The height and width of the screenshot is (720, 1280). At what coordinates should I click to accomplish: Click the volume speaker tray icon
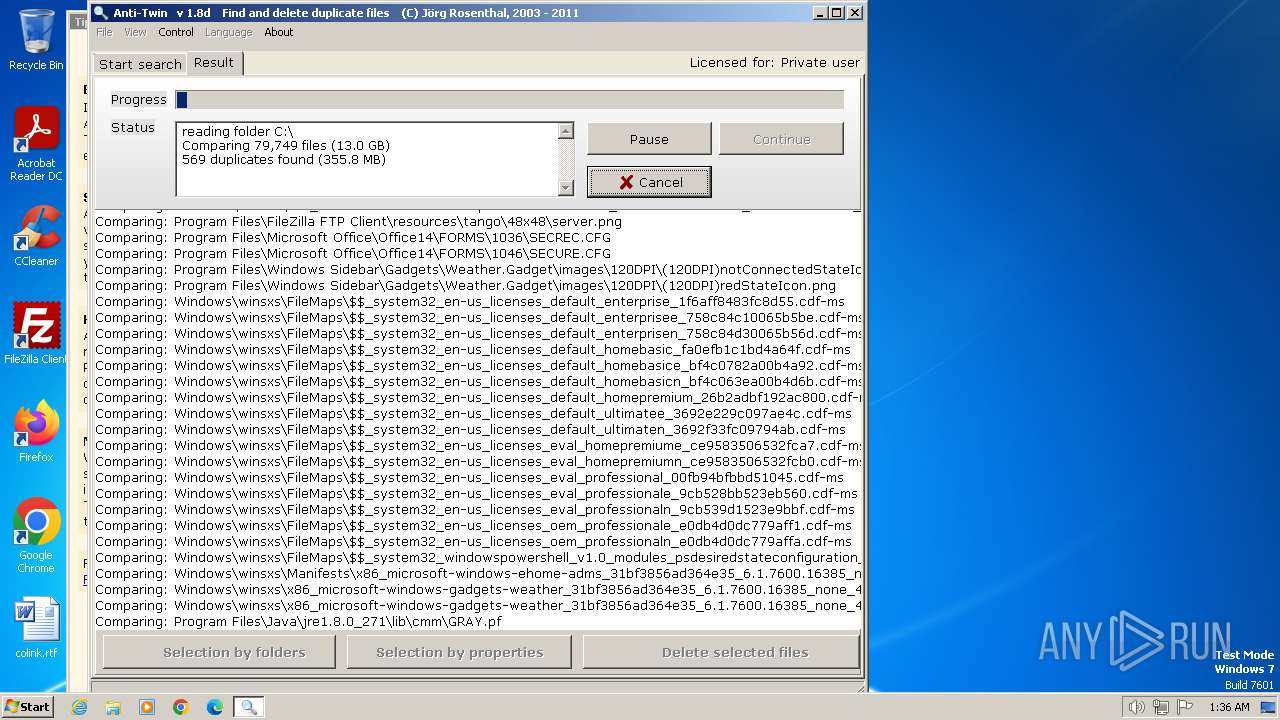(x=1136, y=707)
